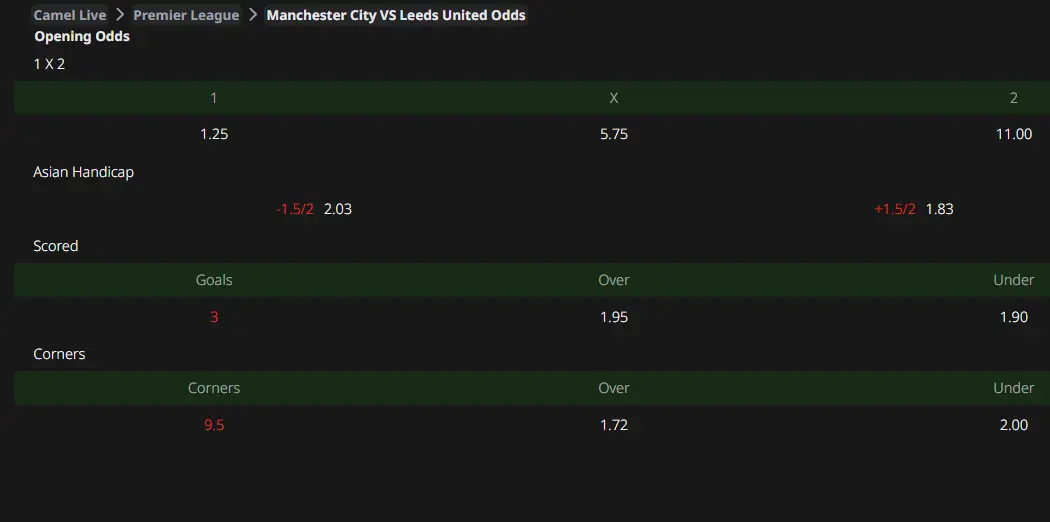Go to the Premier League breadcrumb
1050x522 pixels.
pyautogui.click(x=186, y=15)
